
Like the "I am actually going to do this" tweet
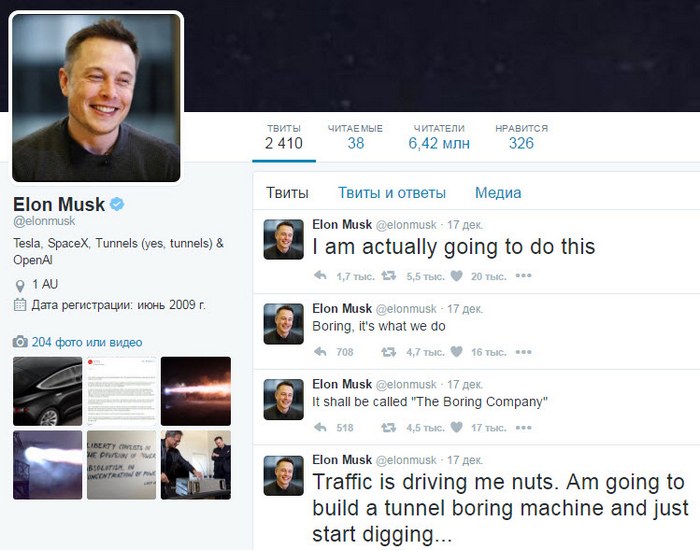pos(456,276)
